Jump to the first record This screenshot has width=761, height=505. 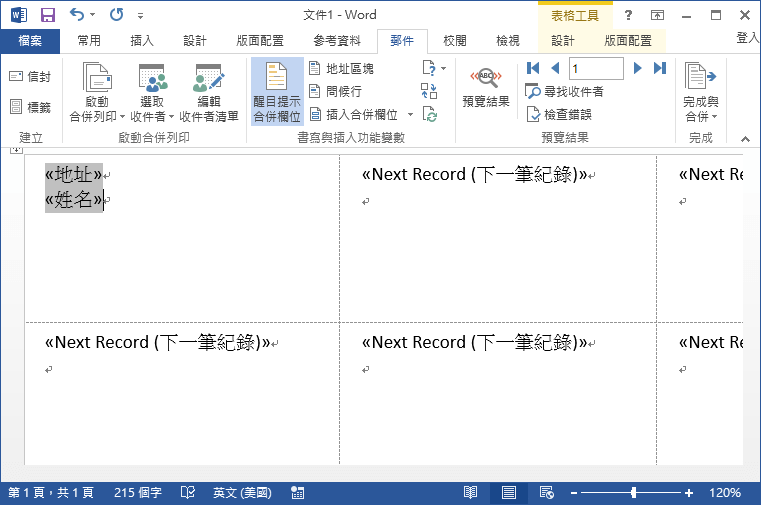click(533, 69)
